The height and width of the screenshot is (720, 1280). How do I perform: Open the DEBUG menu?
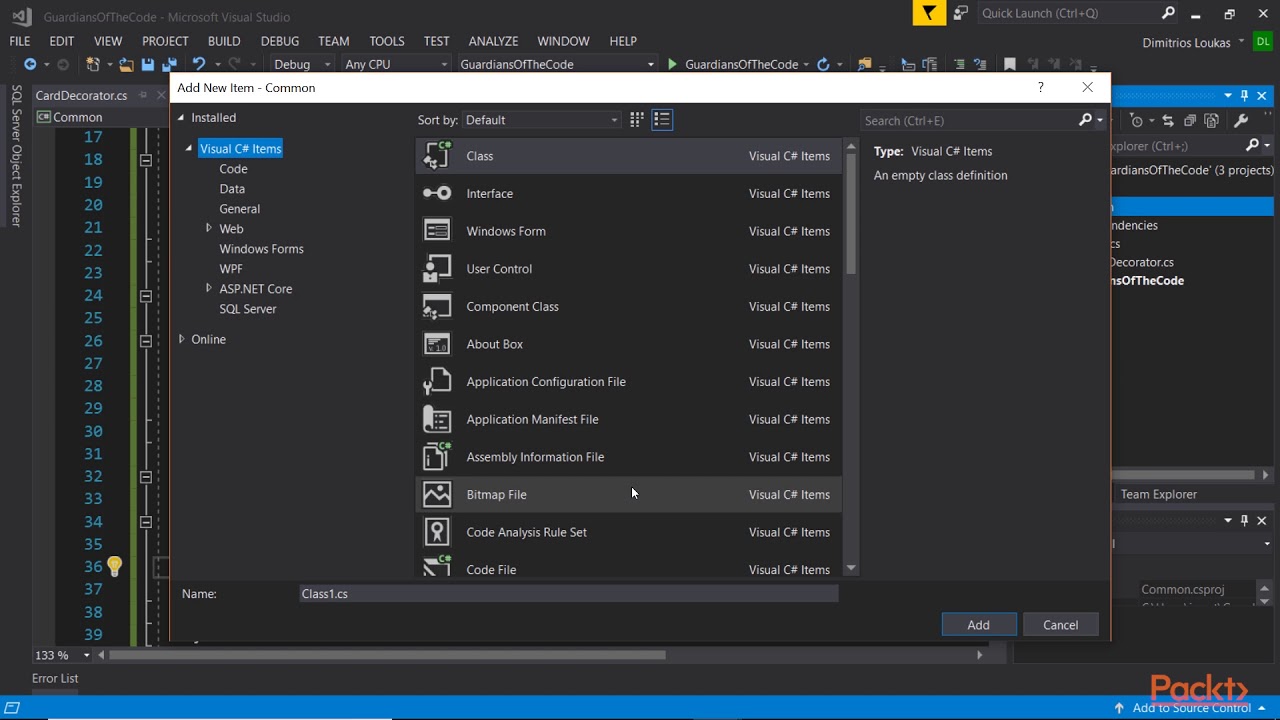pos(280,41)
